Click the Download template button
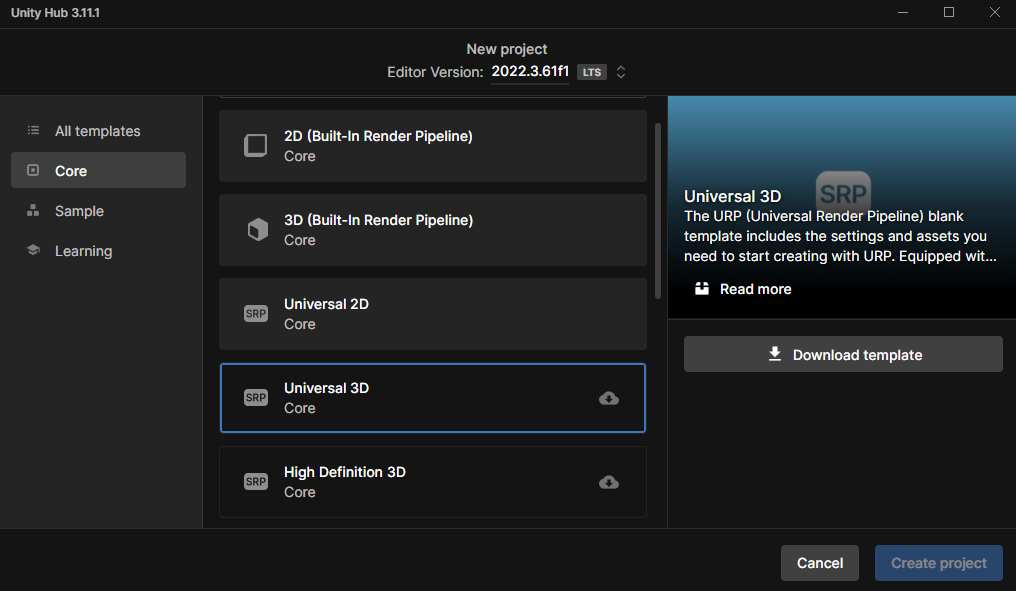This screenshot has width=1016, height=591. (843, 354)
